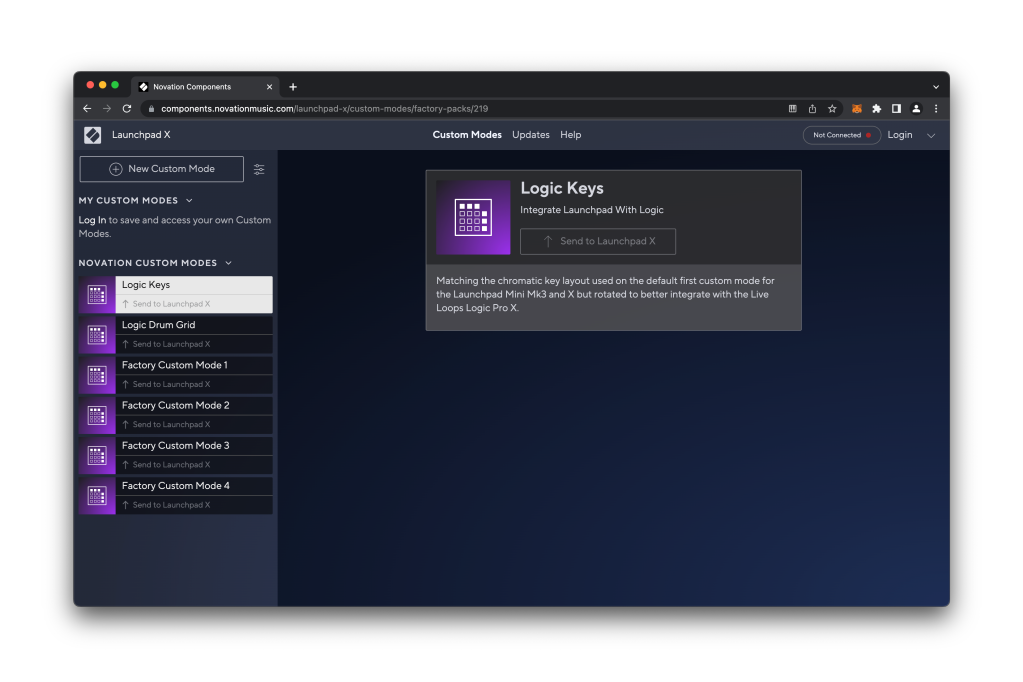Select Factory Custom Mode 3 in list
Screen dimensions: 1023x682
point(176,446)
